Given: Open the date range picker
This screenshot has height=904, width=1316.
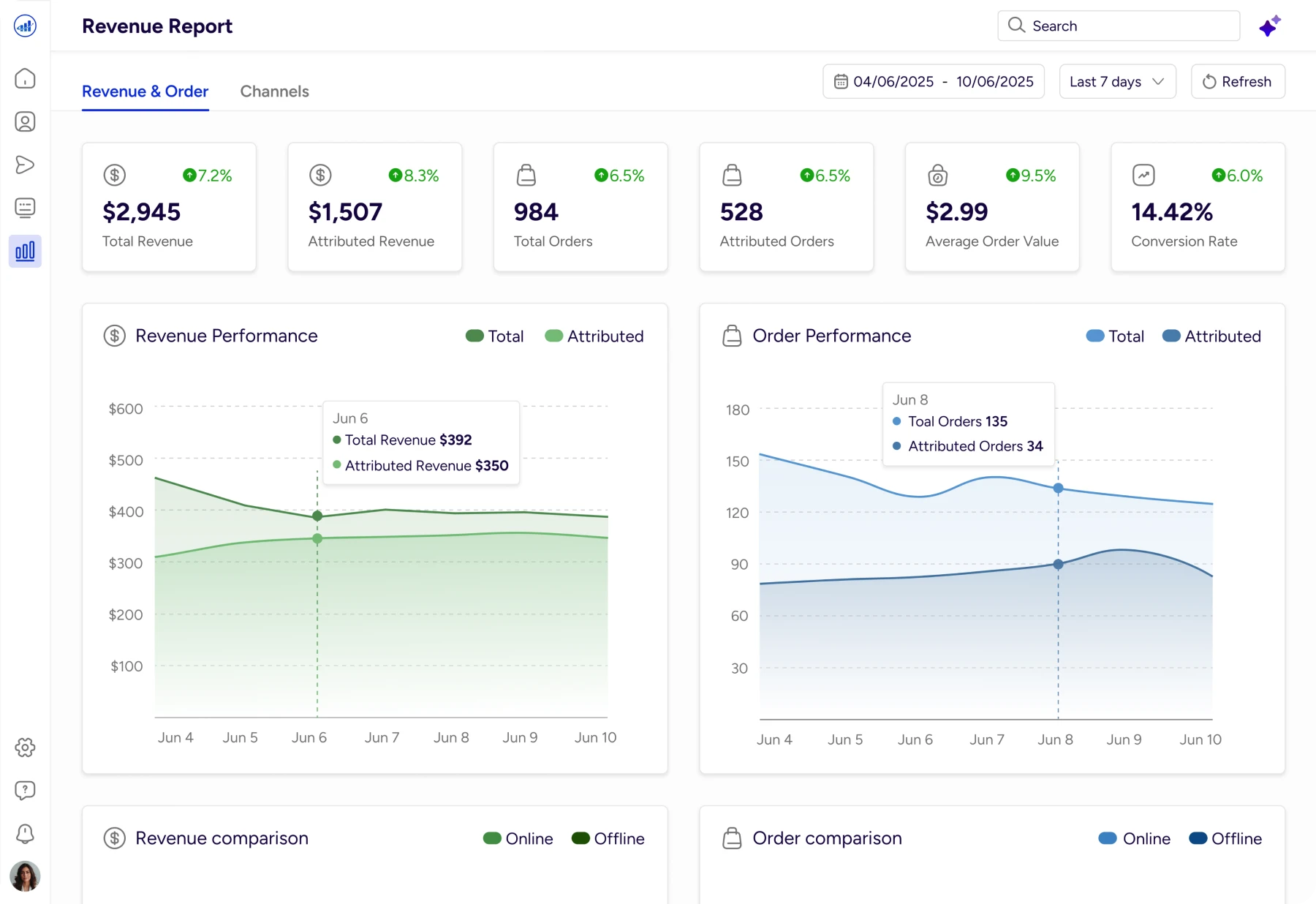Looking at the screenshot, I should (x=933, y=82).
